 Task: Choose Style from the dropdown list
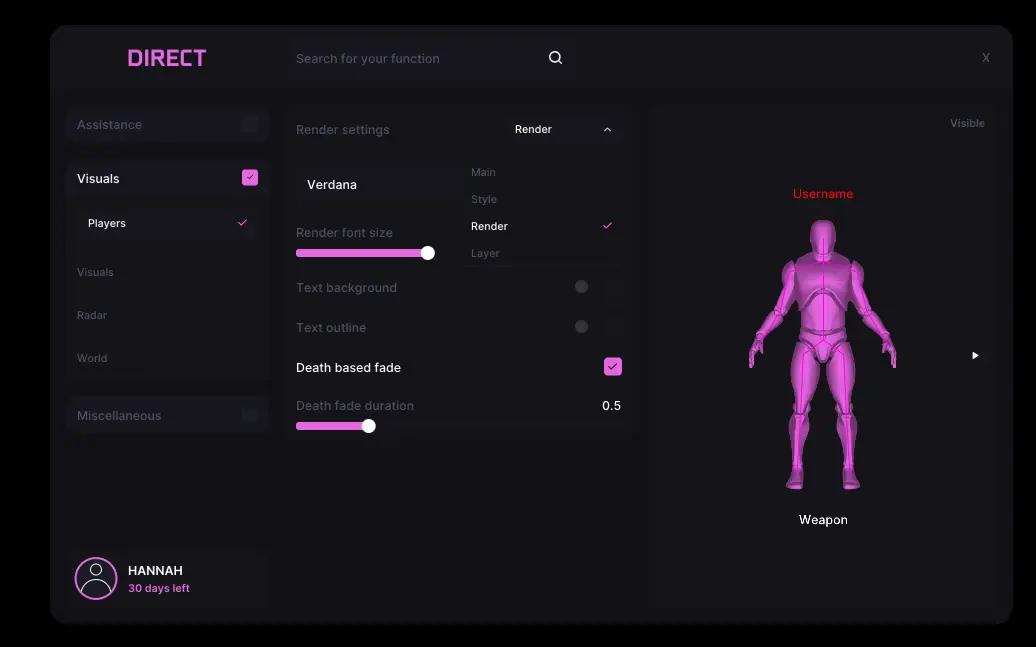click(484, 199)
